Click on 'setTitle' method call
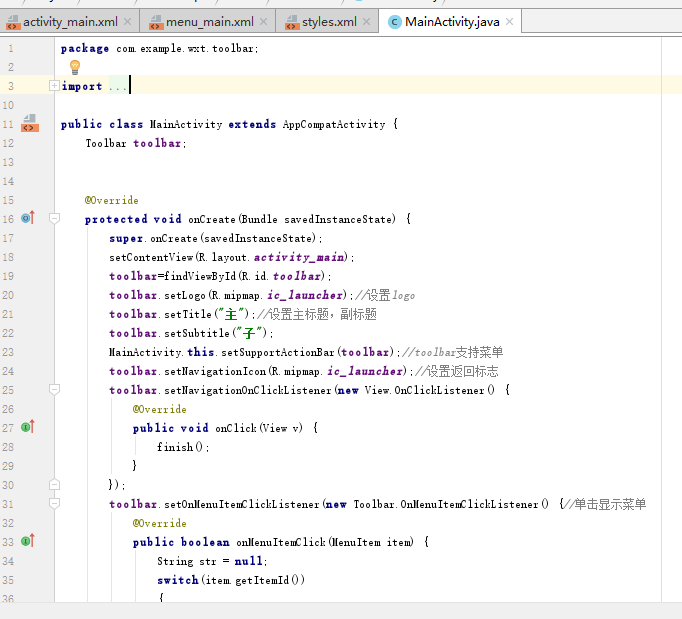Viewport: 682px width, 619px height. [188, 314]
